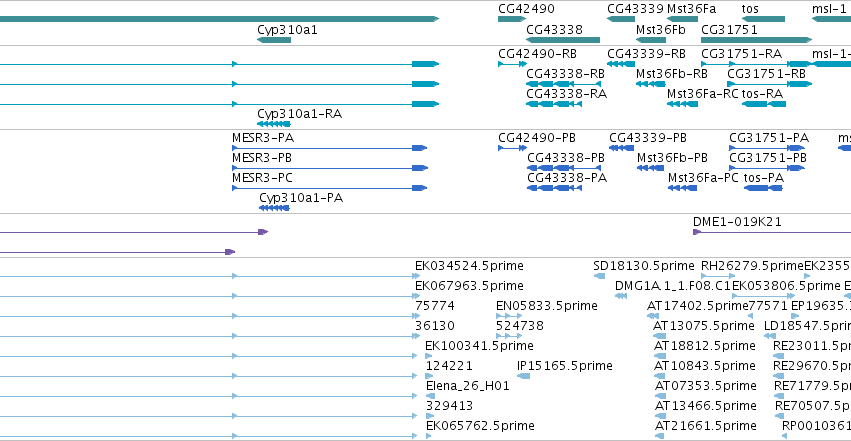Click the 124221 feature label

point(449,366)
